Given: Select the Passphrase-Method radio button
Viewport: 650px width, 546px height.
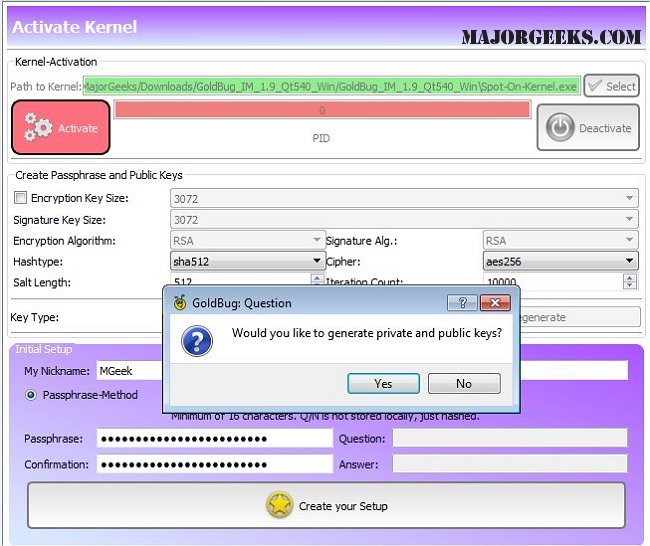Looking at the screenshot, I should pyautogui.click(x=31, y=395).
